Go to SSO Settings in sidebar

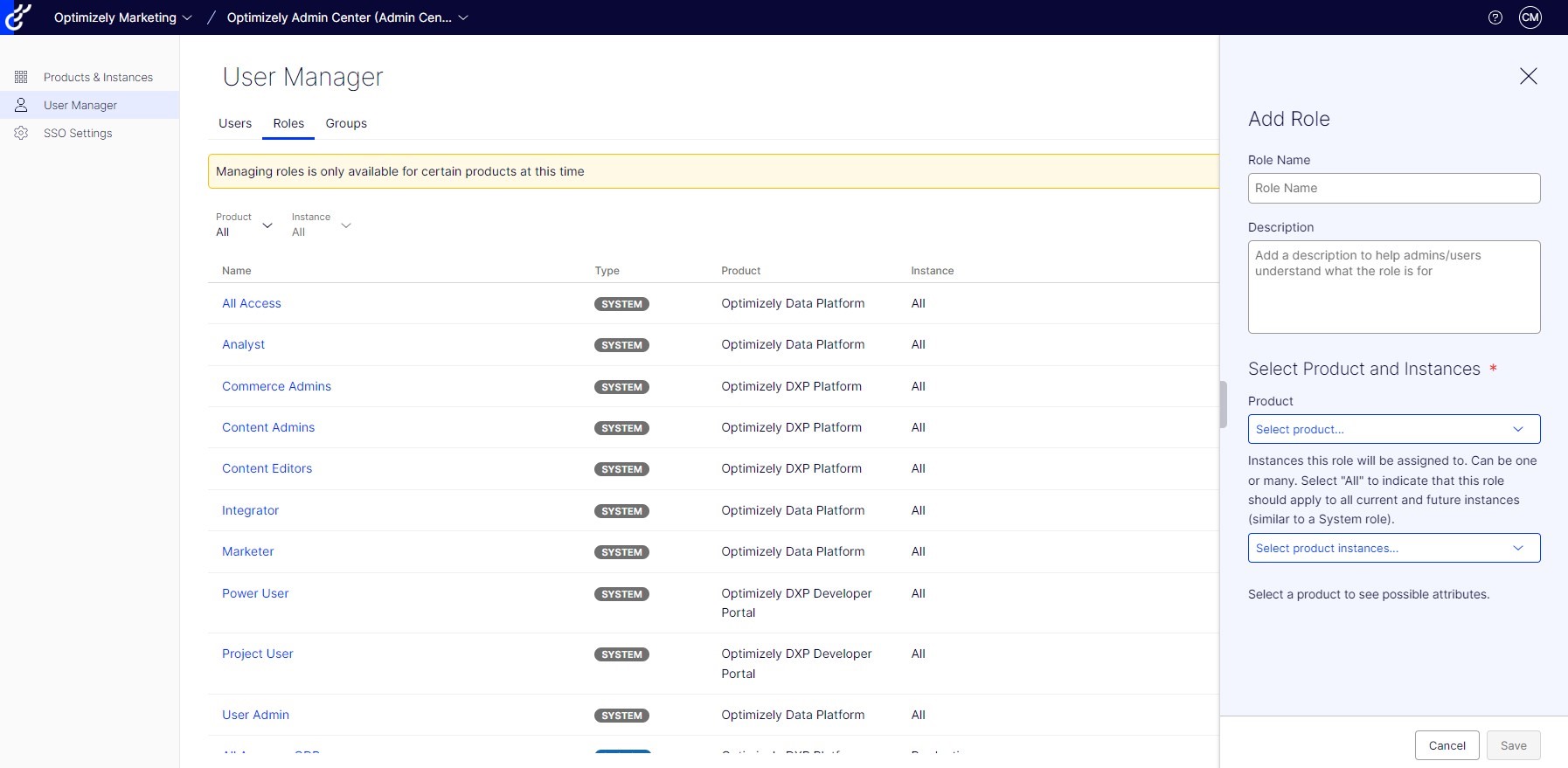click(78, 133)
